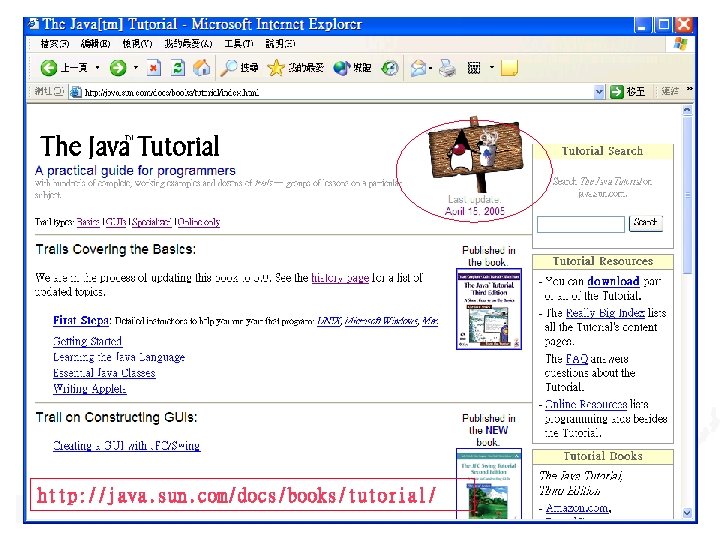The width and height of the screenshot is (720, 540).
Task: Click the Links toolbar label
Action: pyautogui.click(x=670, y=91)
